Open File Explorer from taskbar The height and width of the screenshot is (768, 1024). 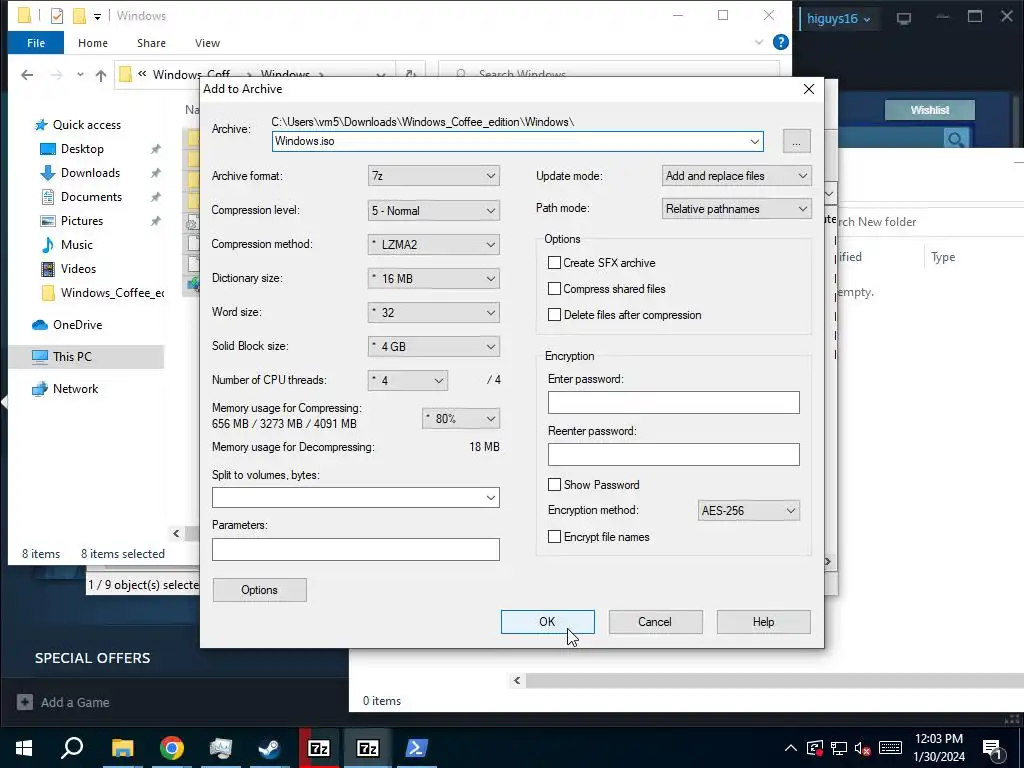pos(122,748)
